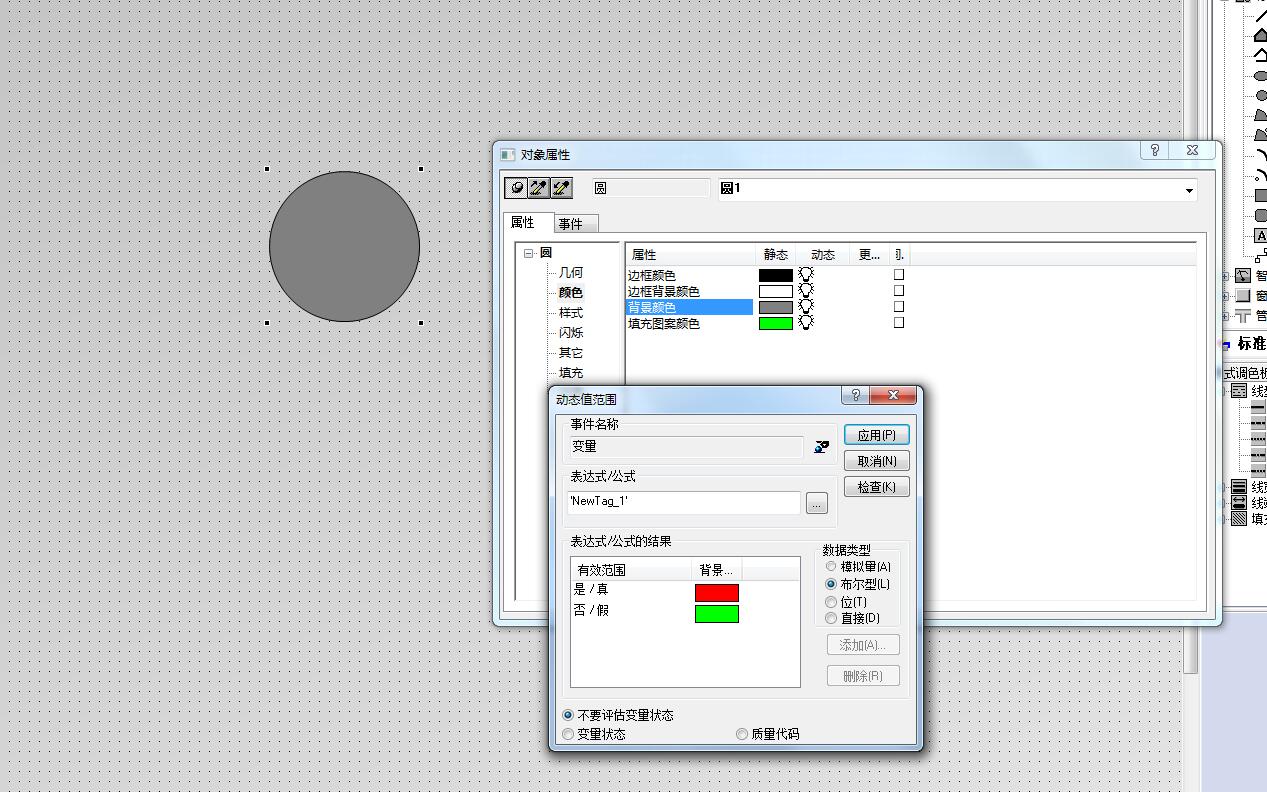Select the 直接(D) data type radio
This screenshot has height=792, width=1267.
pyautogui.click(x=831, y=618)
